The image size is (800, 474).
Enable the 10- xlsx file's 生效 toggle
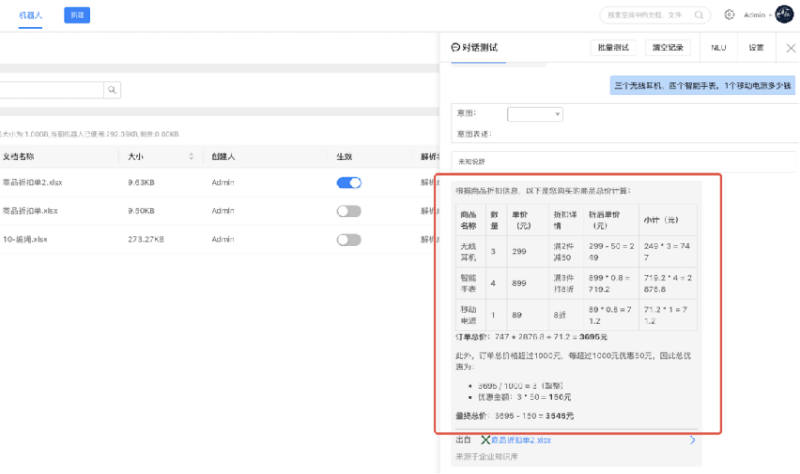tap(349, 240)
